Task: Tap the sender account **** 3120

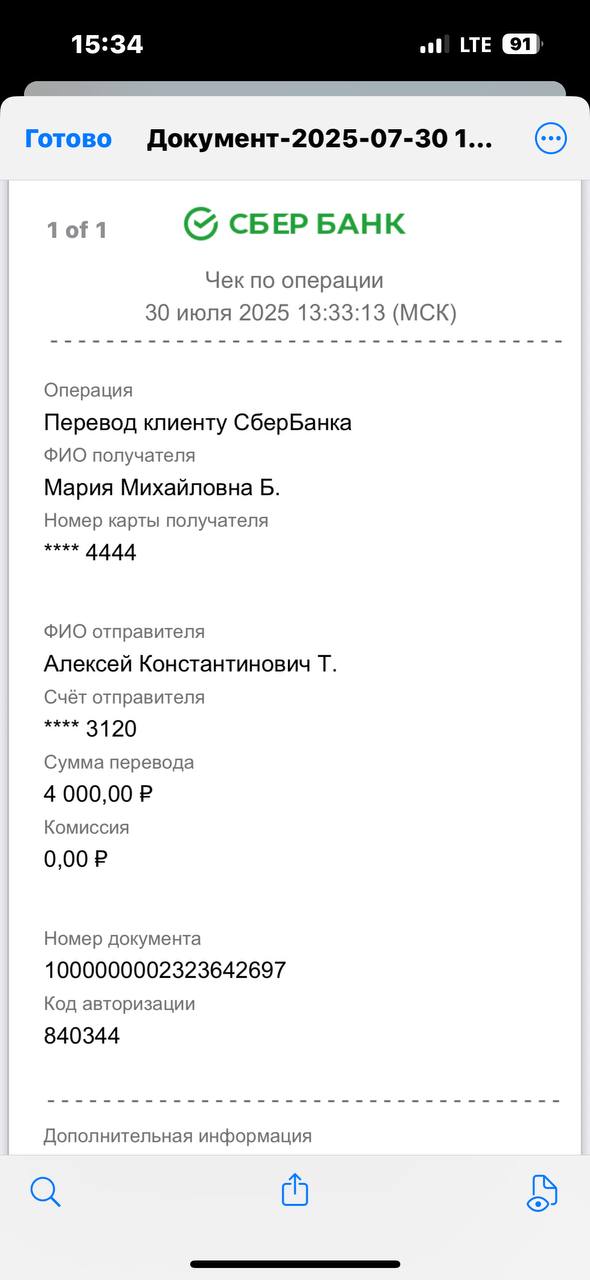Action: click(90, 728)
